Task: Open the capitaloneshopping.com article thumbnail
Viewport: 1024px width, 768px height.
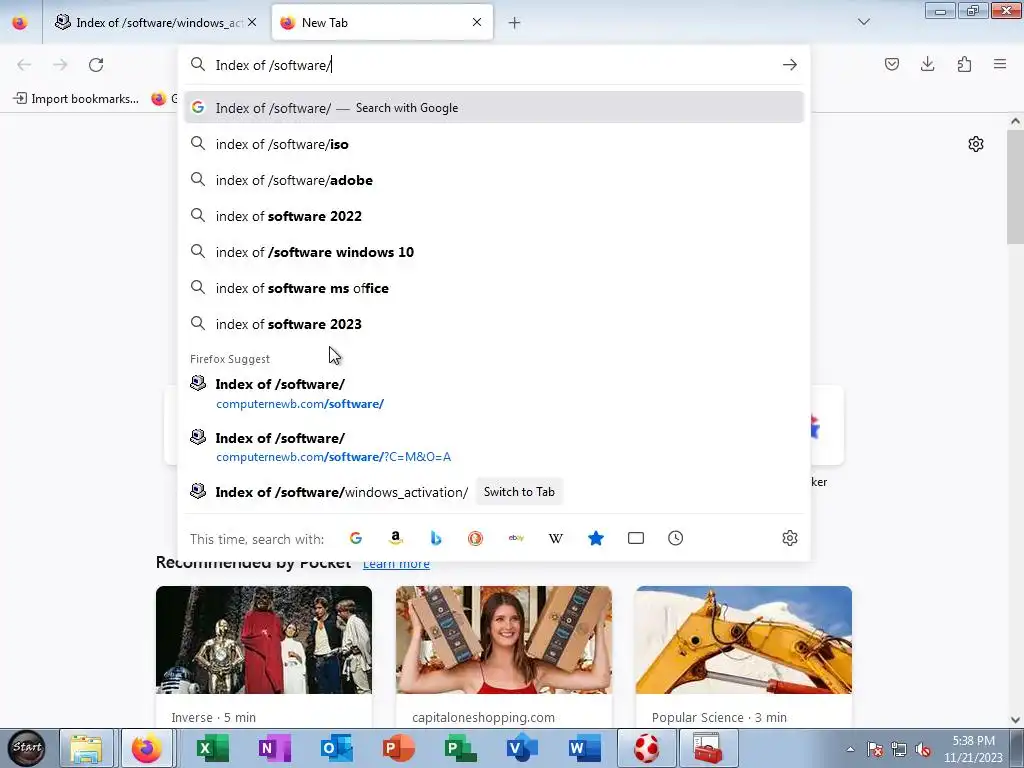Action: 504,640
